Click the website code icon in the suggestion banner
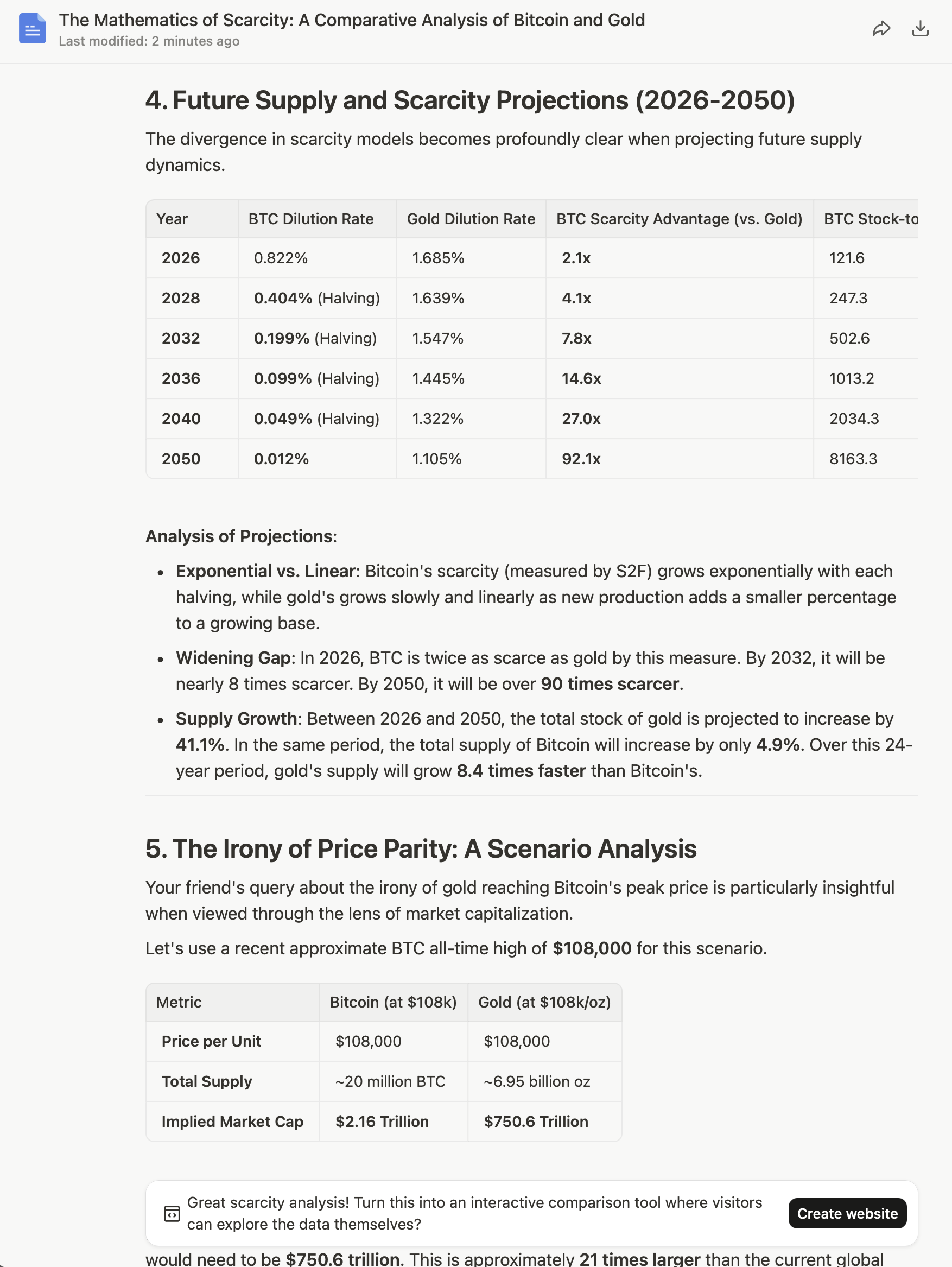 pos(172,1213)
